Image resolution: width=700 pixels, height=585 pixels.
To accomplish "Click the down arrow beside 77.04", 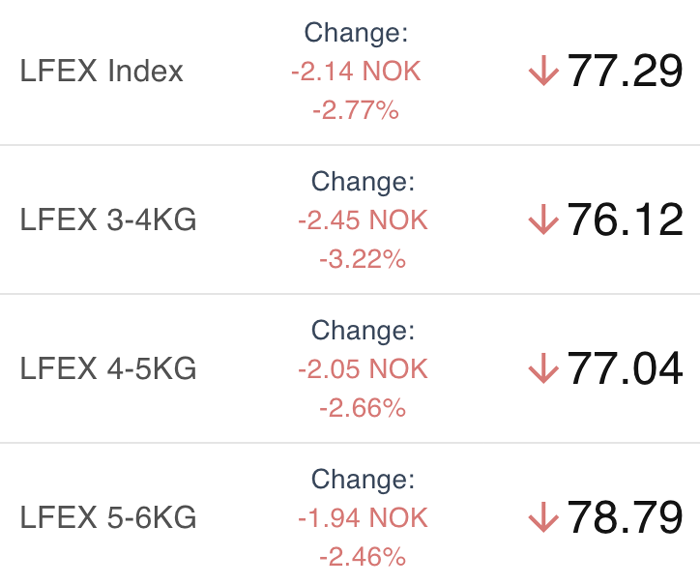I will click(543, 369).
